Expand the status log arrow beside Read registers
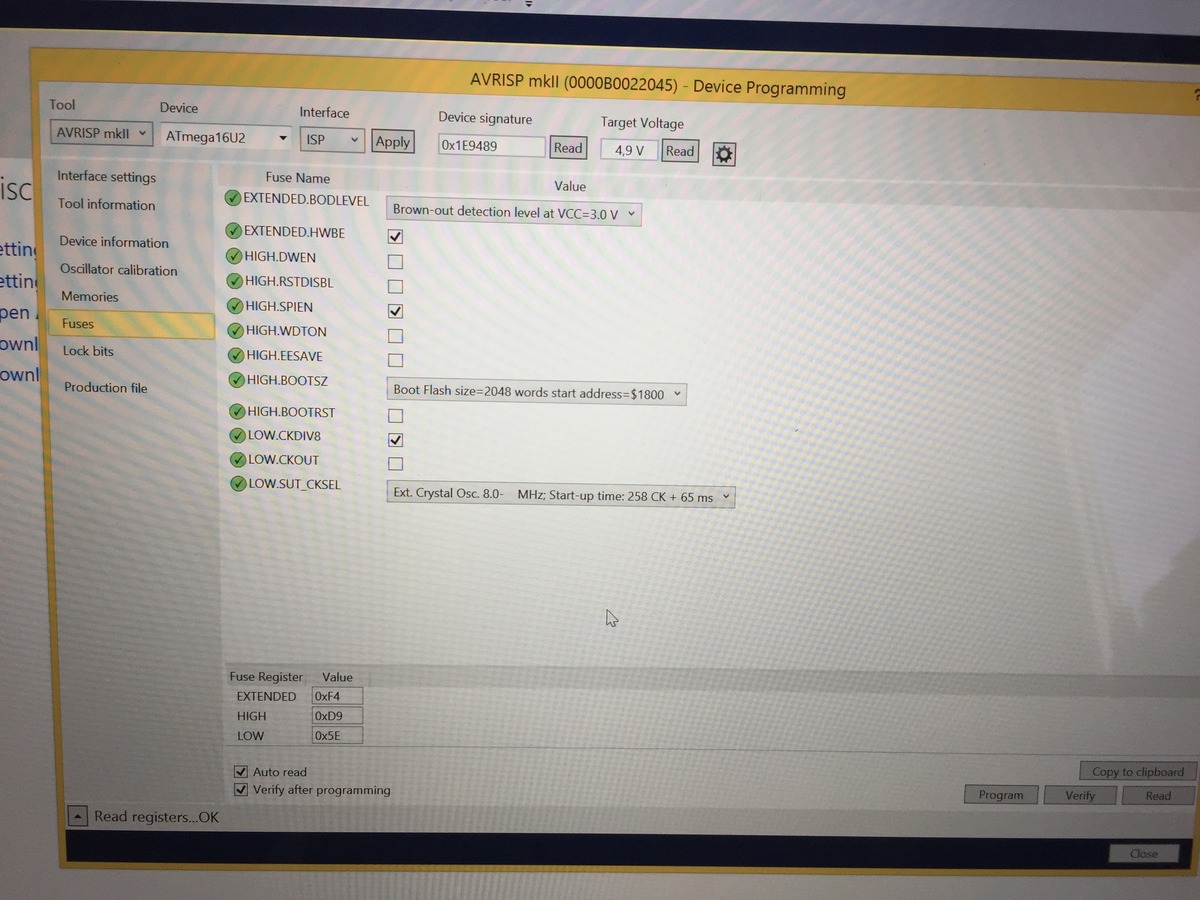 (x=77, y=816)
